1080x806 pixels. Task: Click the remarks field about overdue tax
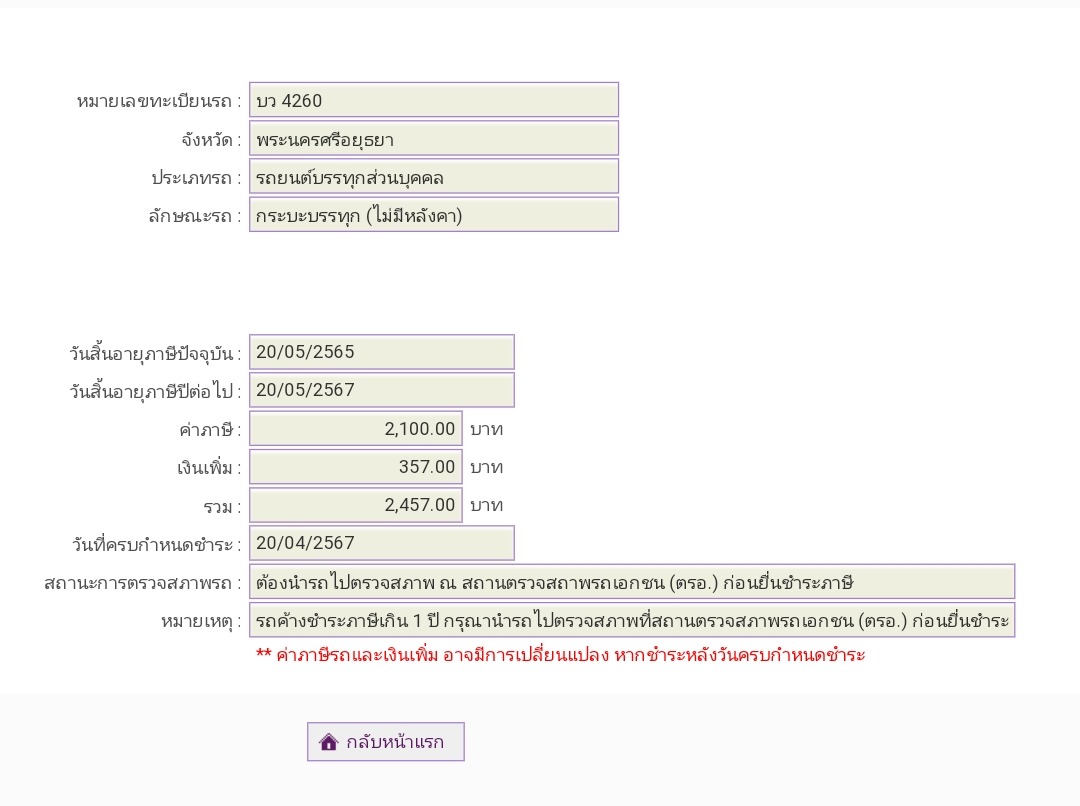click(632, 620)
